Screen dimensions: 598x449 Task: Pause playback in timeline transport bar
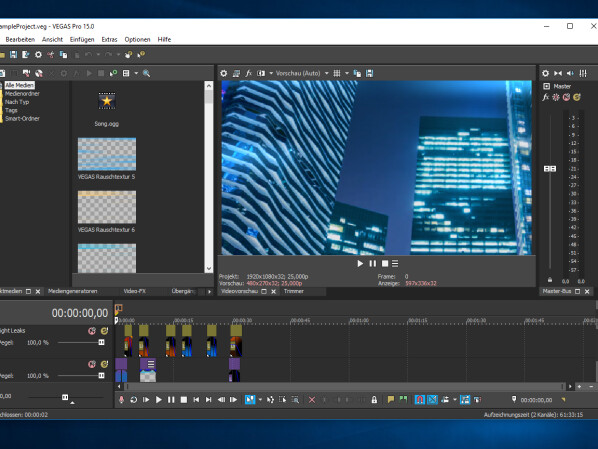[171, 400]
